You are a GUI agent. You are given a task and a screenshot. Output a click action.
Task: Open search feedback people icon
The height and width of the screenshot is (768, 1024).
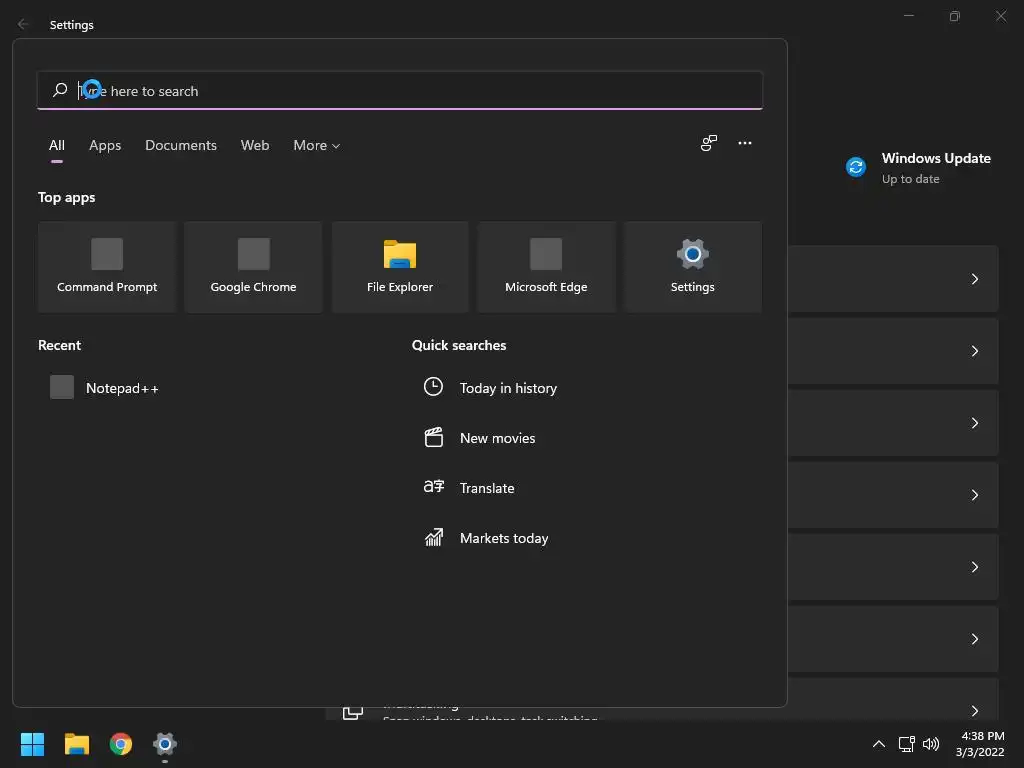click(709, 143)
